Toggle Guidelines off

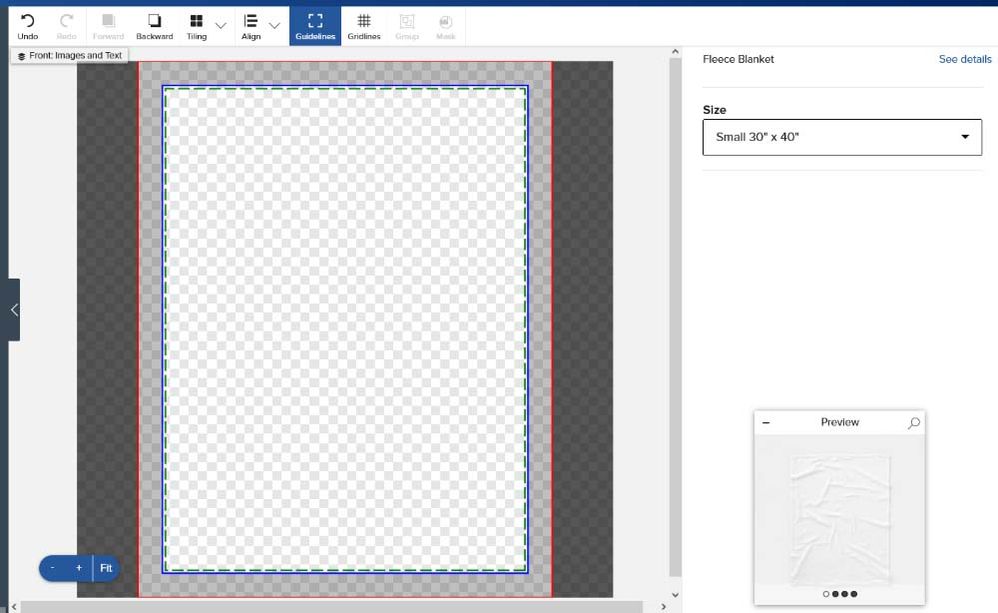click(x=315, y=26)
